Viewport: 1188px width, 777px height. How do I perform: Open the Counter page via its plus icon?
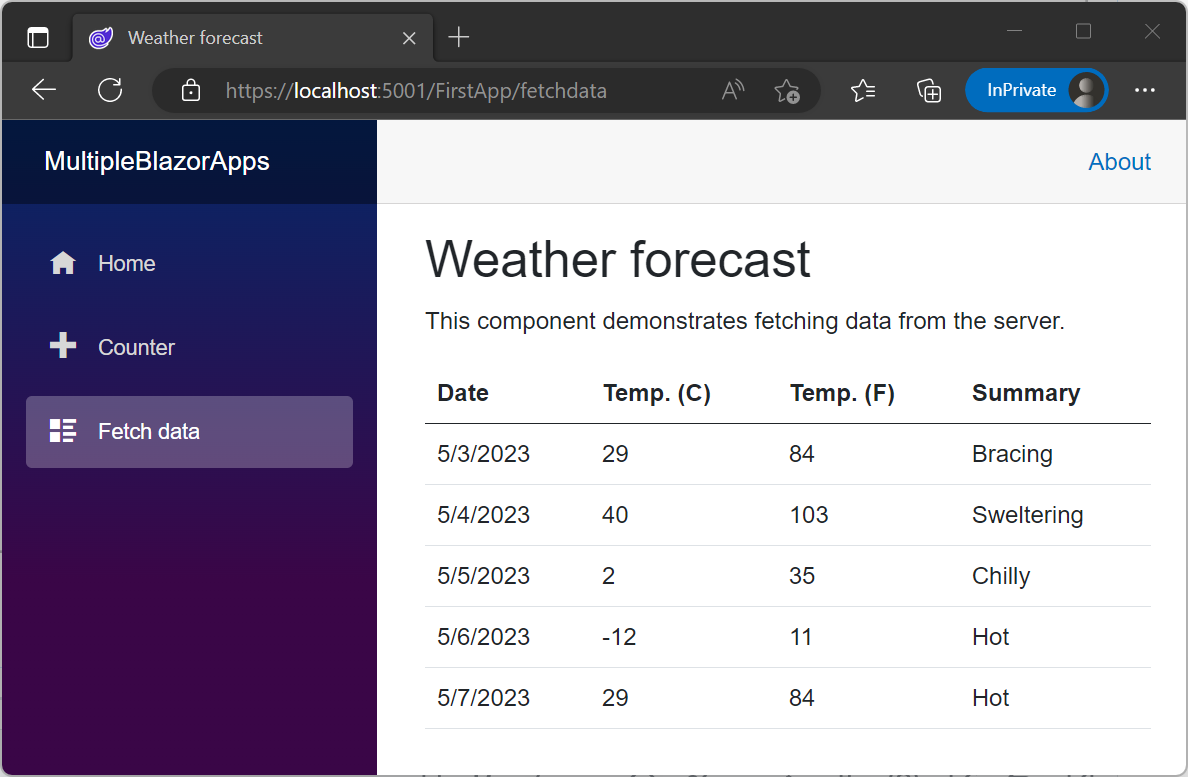click(x=62, y=347)
